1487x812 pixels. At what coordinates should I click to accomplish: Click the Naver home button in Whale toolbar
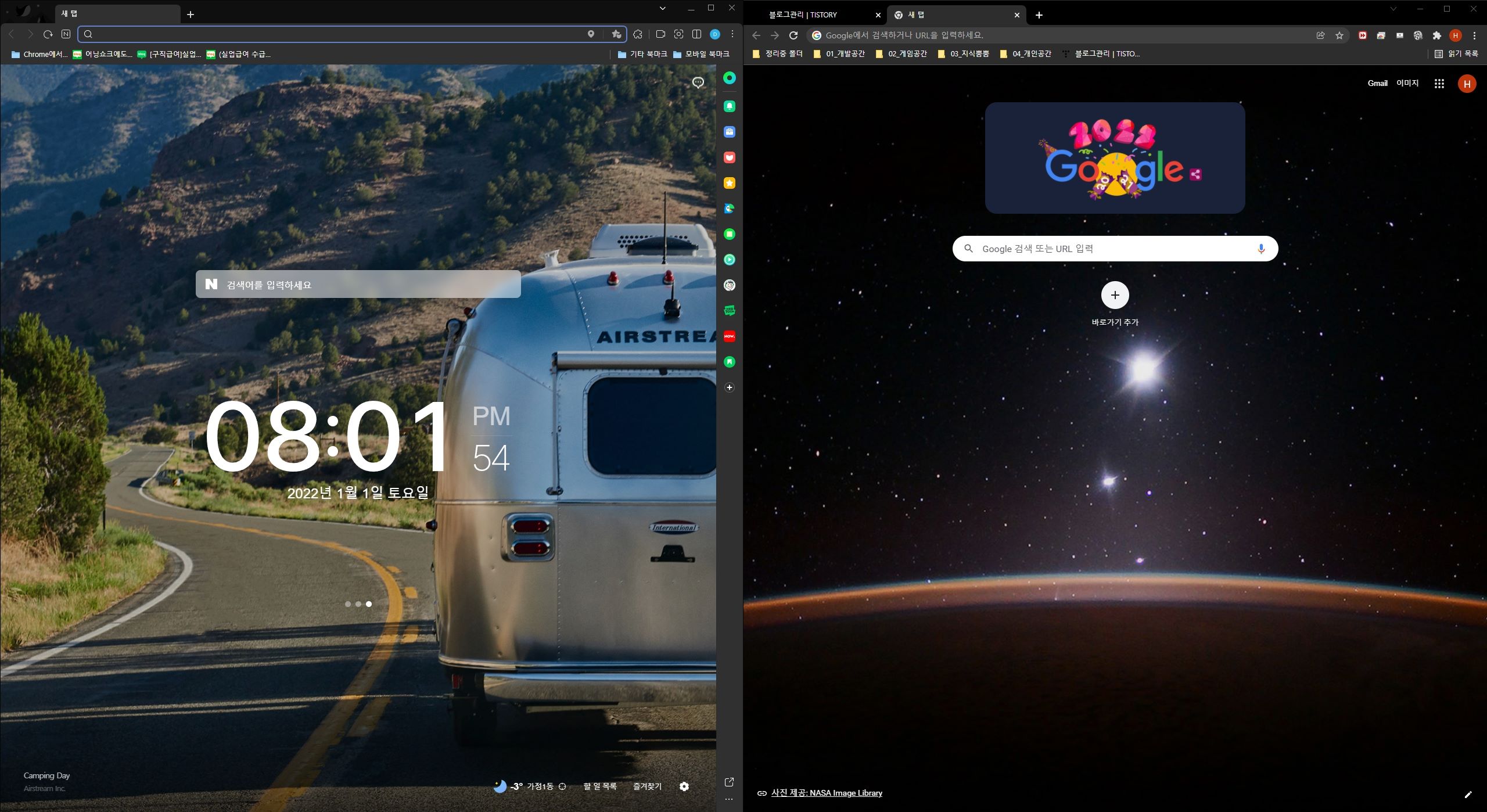click(x=66, y=34)
